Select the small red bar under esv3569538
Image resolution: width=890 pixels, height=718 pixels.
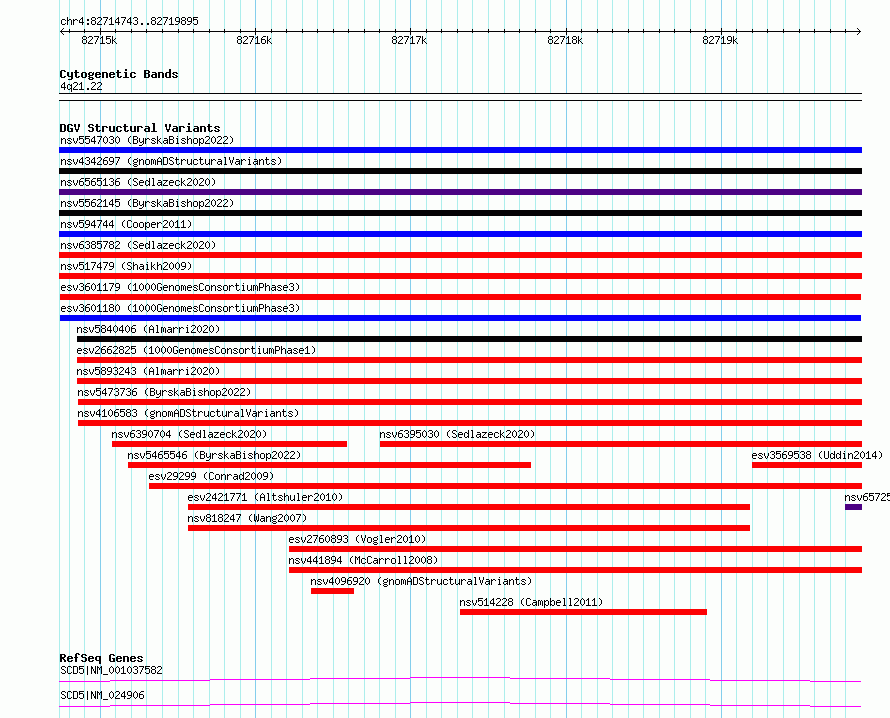click(x=807, y=465)
